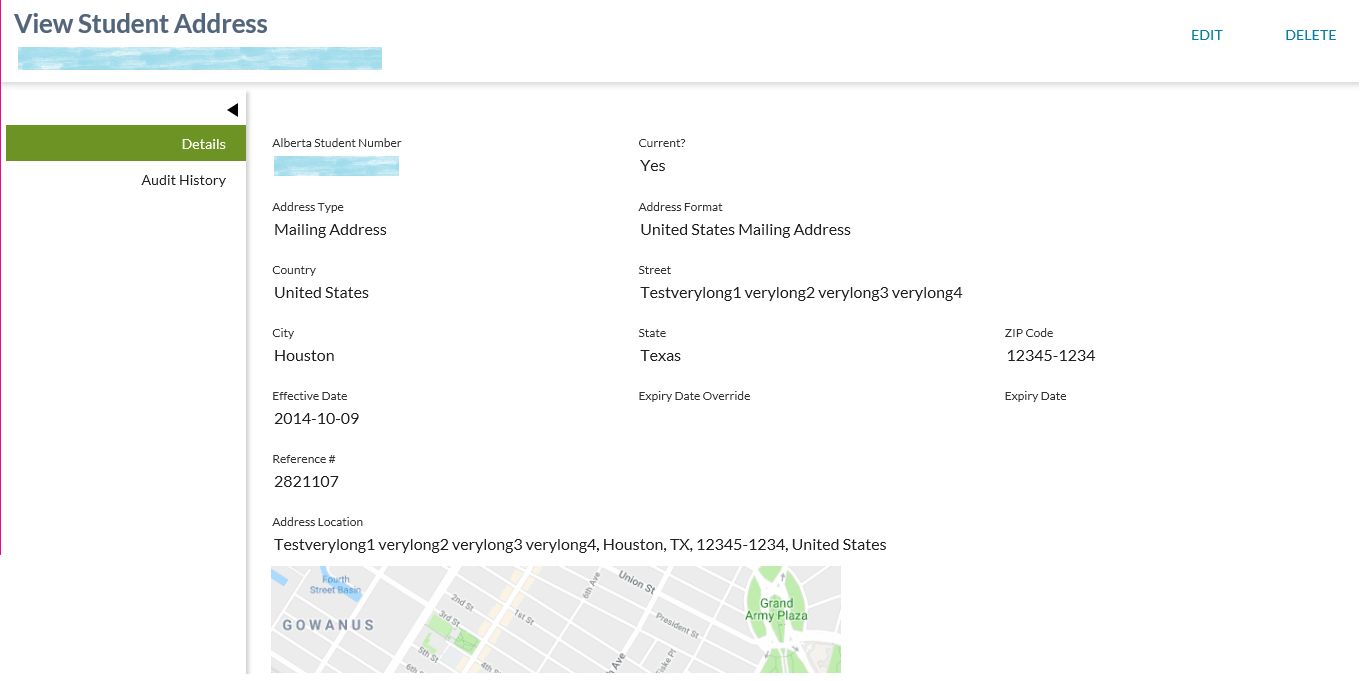Click the View Student Address page heading
This screenshot has width=1360, height=681.
(x=141, y=24)
